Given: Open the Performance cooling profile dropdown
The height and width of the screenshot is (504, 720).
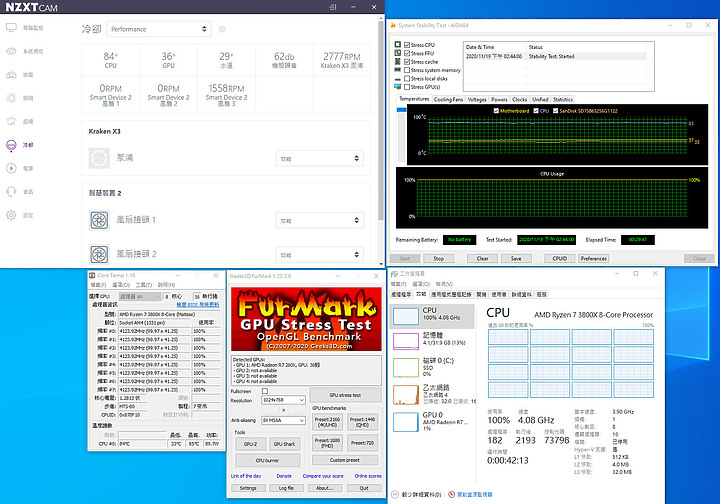Looking at the screenshot, I should point(159,29).
